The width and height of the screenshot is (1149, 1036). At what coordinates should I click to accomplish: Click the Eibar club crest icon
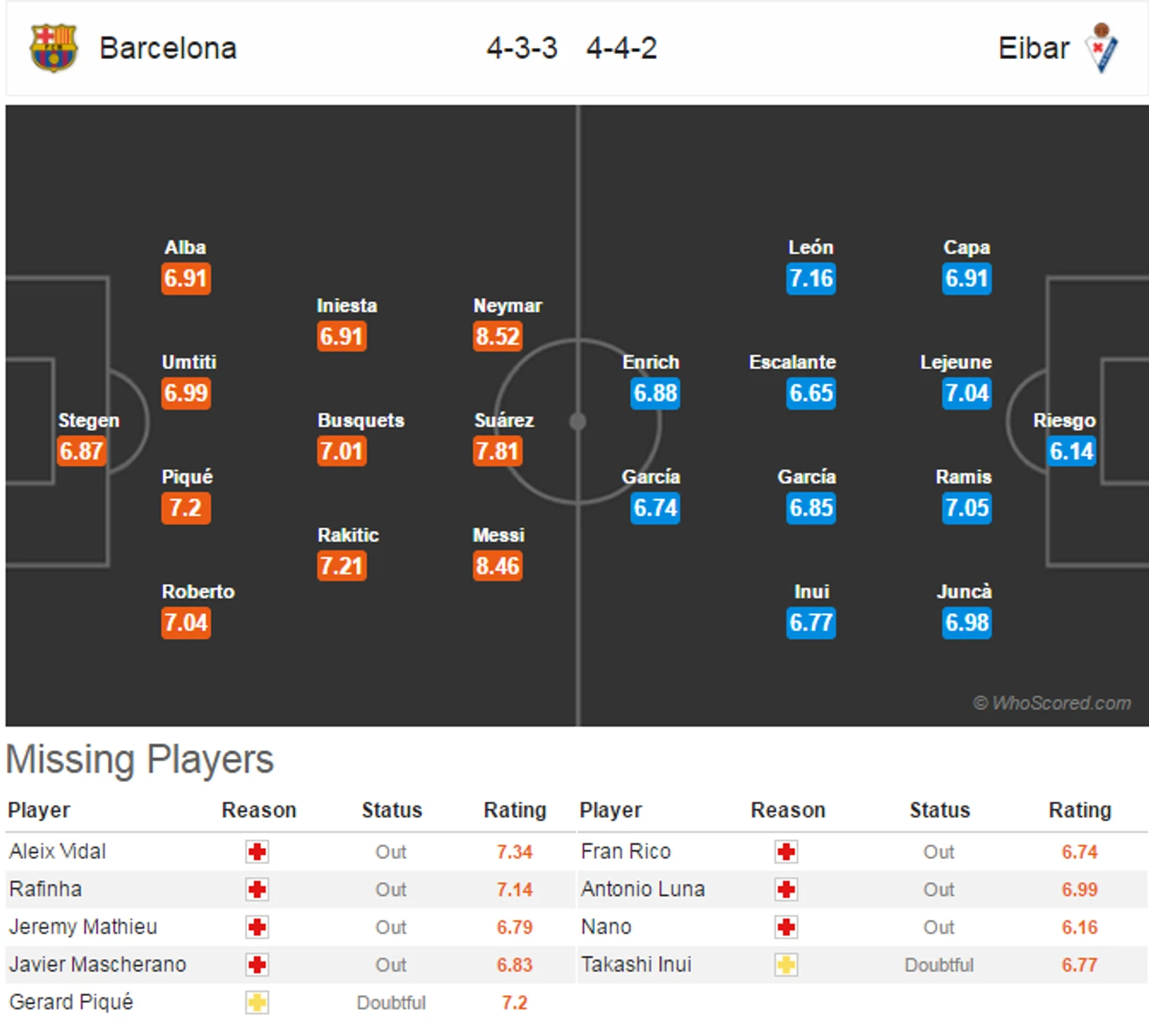(x=1102, y=48)
